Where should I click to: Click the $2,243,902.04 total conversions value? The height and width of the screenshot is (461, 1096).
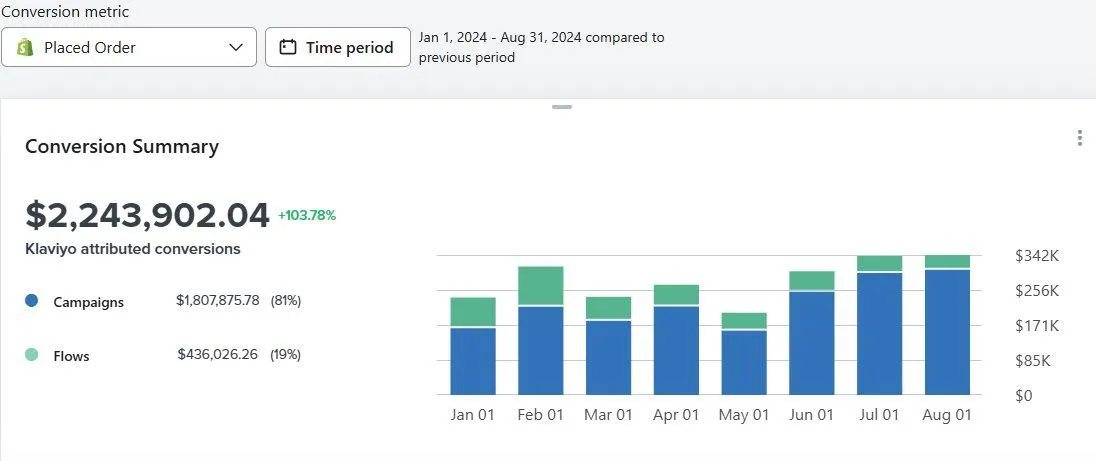point(147,215)
